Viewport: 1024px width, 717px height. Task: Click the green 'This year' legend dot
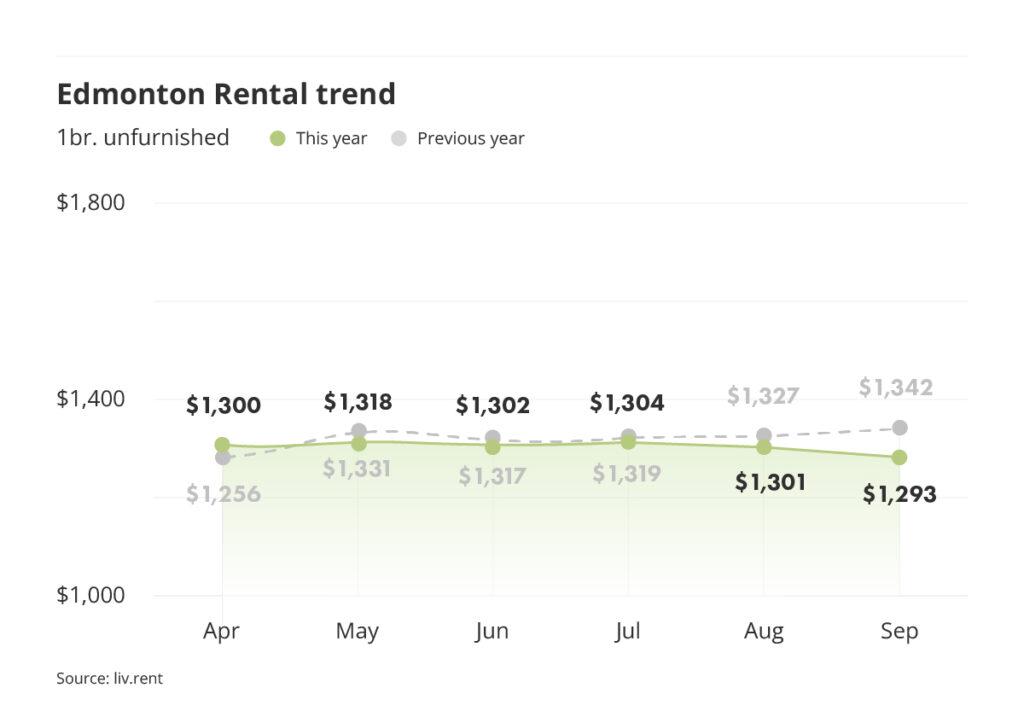click(278, 139)
